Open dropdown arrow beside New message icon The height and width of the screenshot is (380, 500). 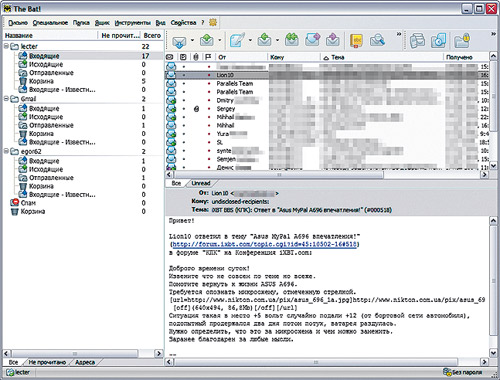[250, 40]
